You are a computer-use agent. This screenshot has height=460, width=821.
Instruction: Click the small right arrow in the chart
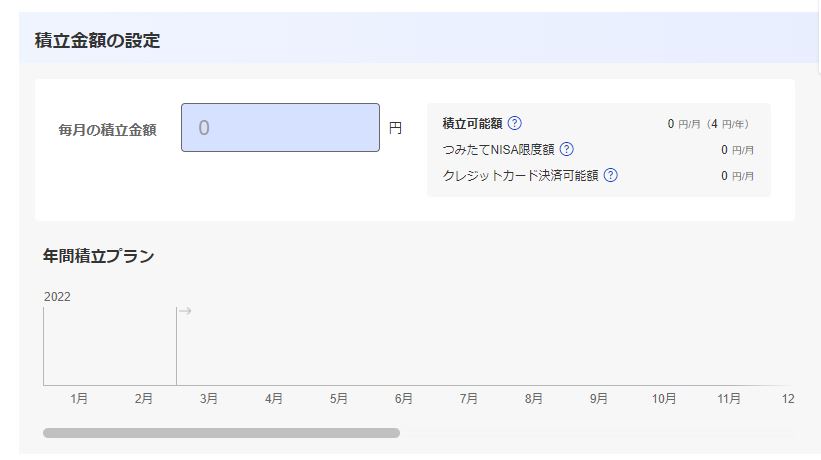coord(185,311)
